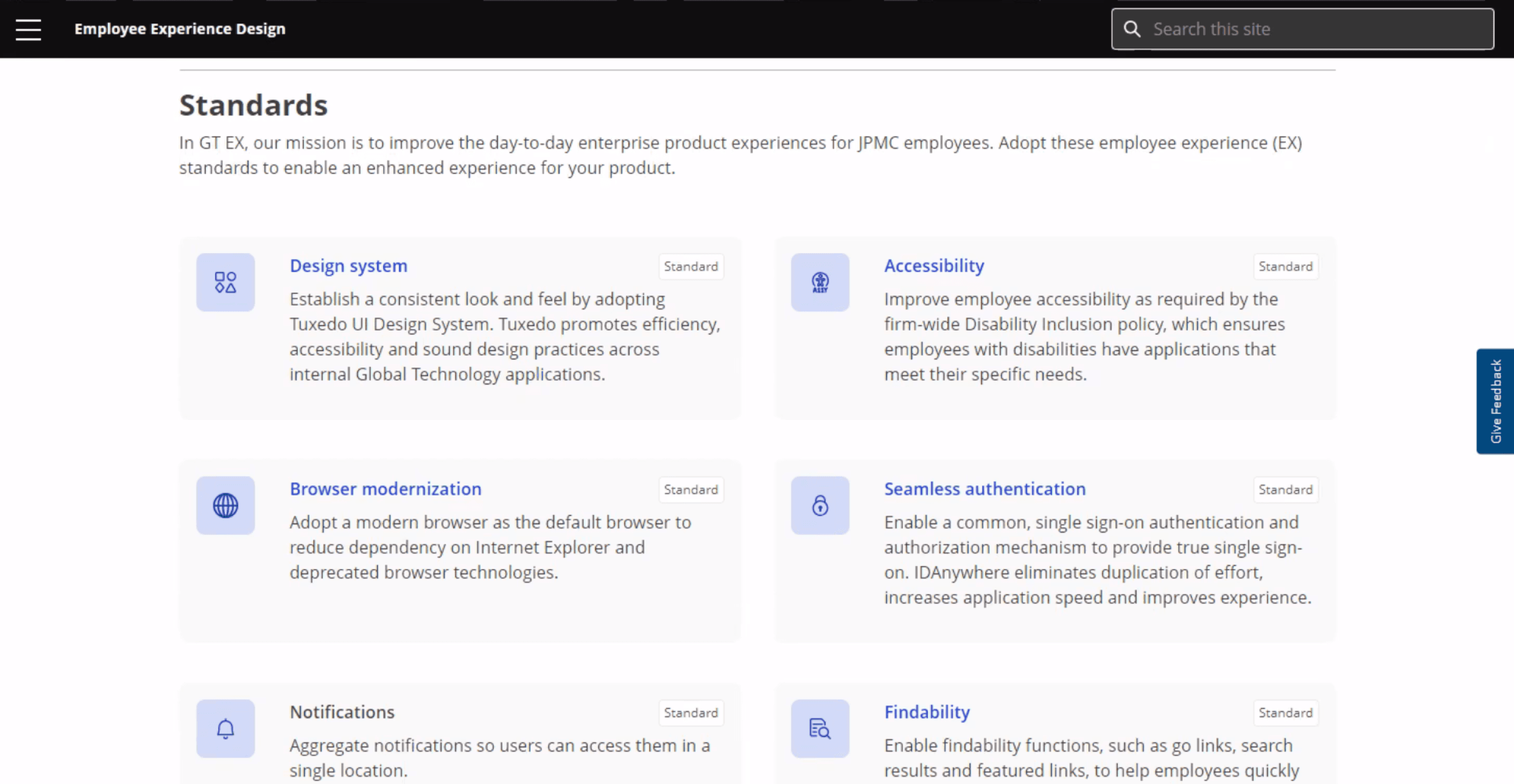
Task: Click the Browser modernization globe icon
Action: tap(225, 505)
